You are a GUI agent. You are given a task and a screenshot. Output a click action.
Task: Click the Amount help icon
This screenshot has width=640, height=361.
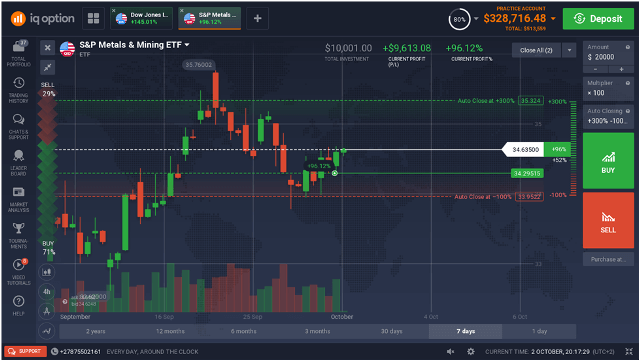628,47
